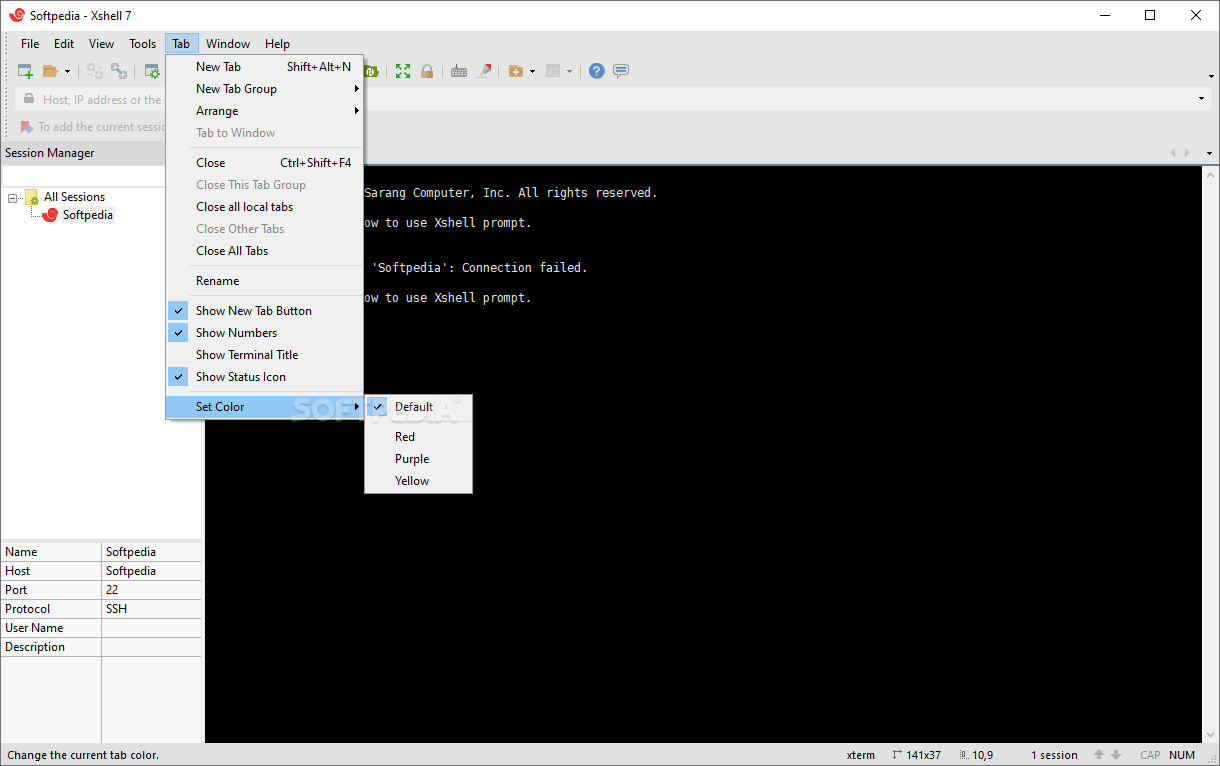Click the highlight pen toolbar icon
The width and height of the screenshot is (1220, 766).
484,71
